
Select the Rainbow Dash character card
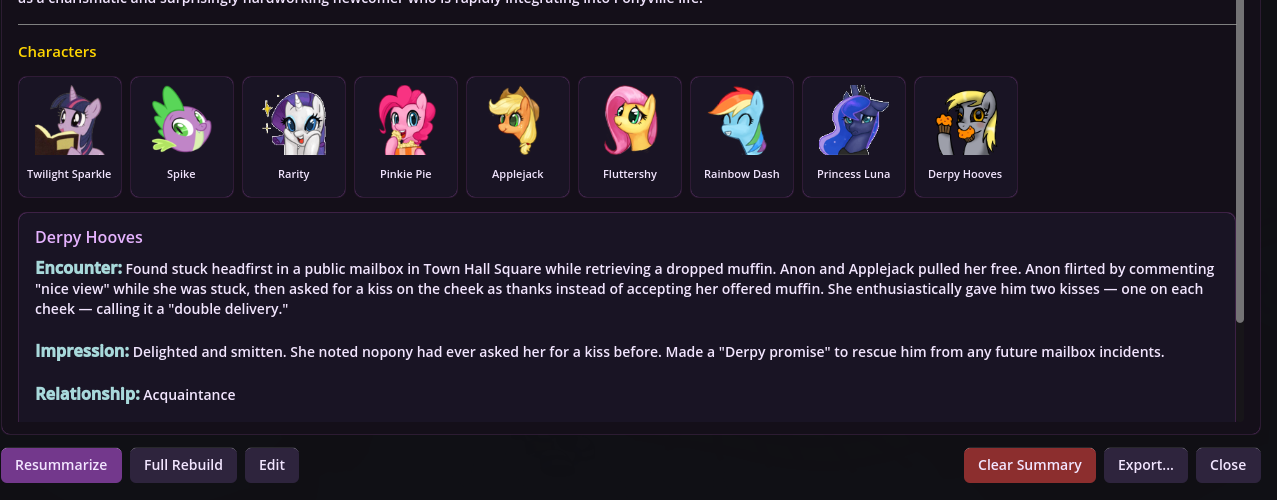(742, 137)
